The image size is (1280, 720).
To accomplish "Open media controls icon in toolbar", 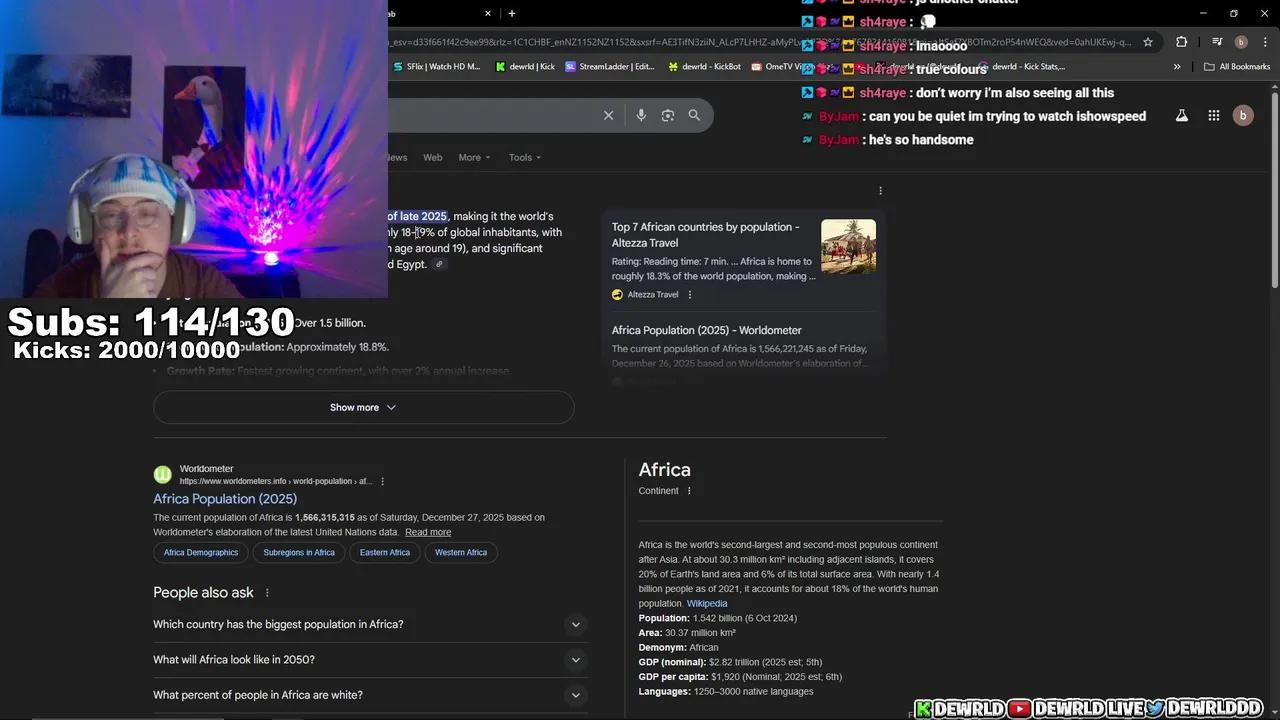I will tap(1217, 42).
